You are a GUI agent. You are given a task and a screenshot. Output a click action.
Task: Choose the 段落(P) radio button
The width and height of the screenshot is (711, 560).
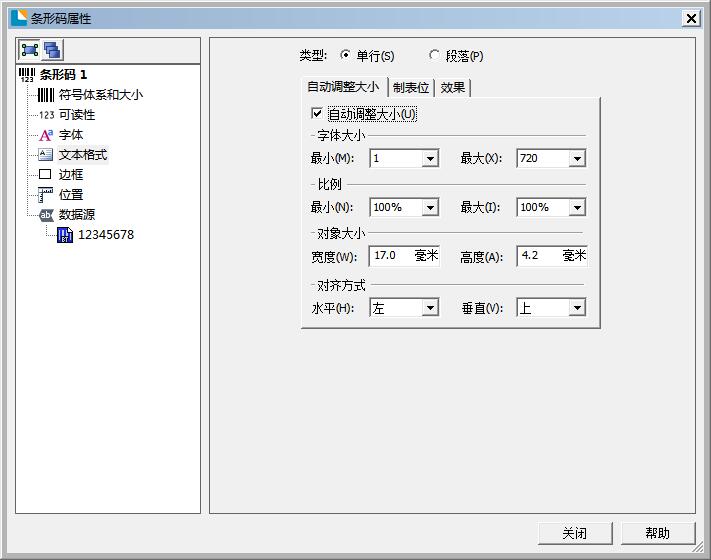tap(434, 55)
